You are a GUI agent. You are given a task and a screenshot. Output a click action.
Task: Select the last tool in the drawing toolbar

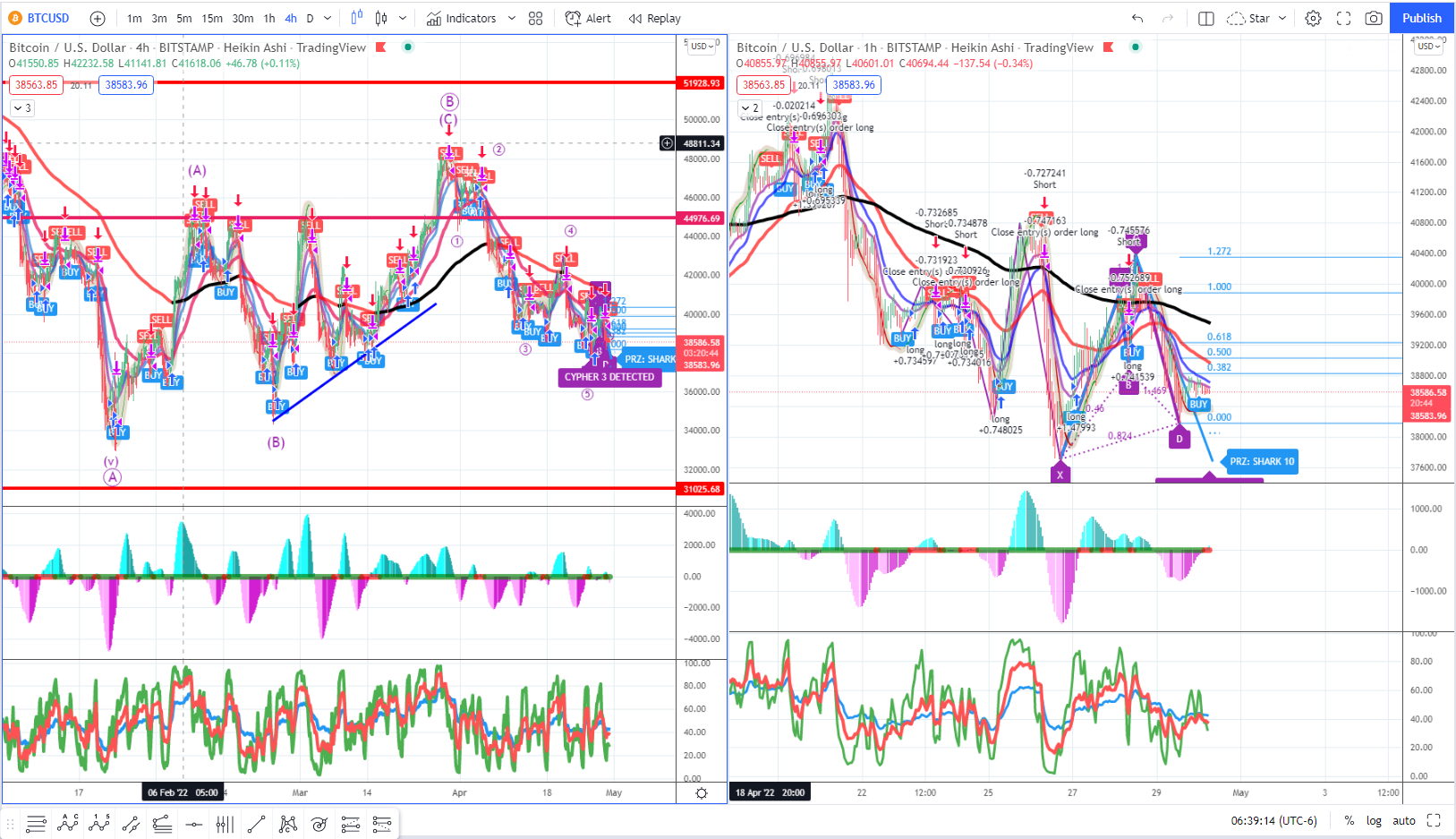point(382,824)
